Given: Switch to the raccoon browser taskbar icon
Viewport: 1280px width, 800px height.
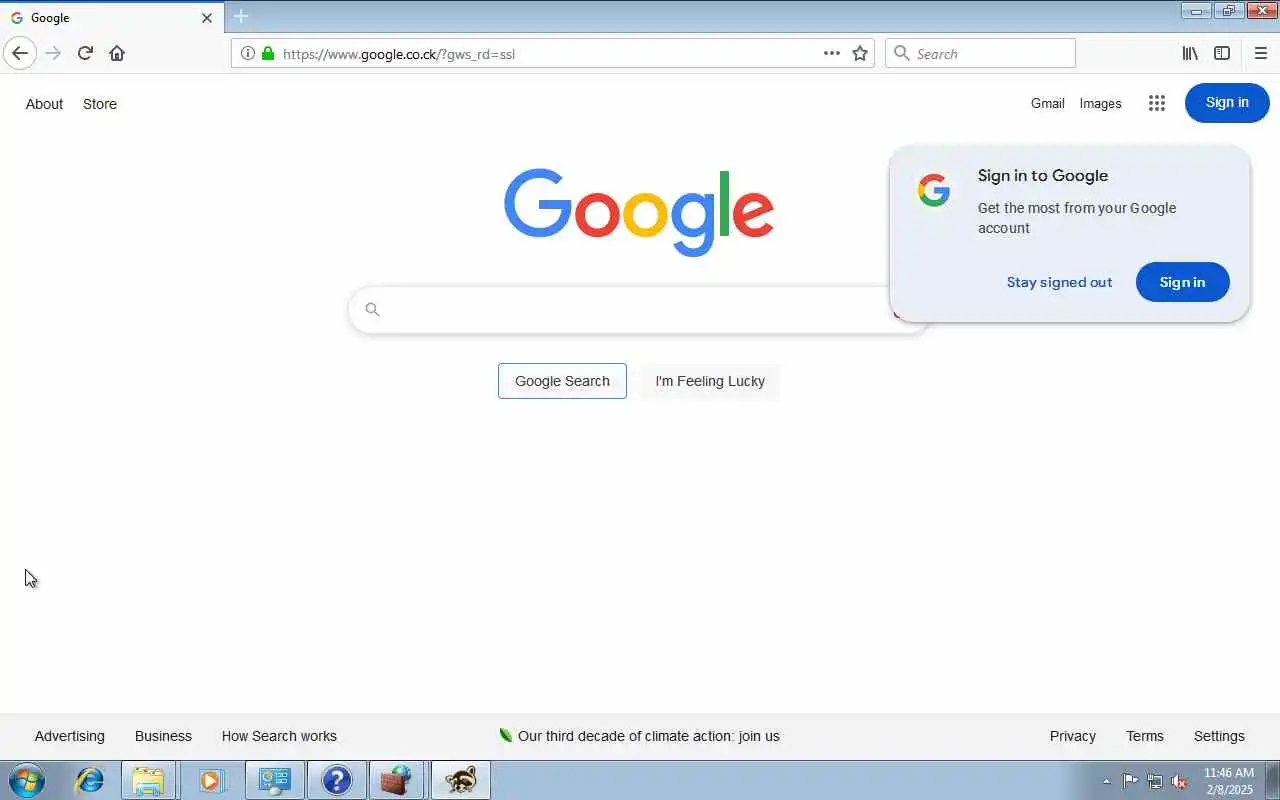Looking at the screenshot, I should click(x=460, y=780).
